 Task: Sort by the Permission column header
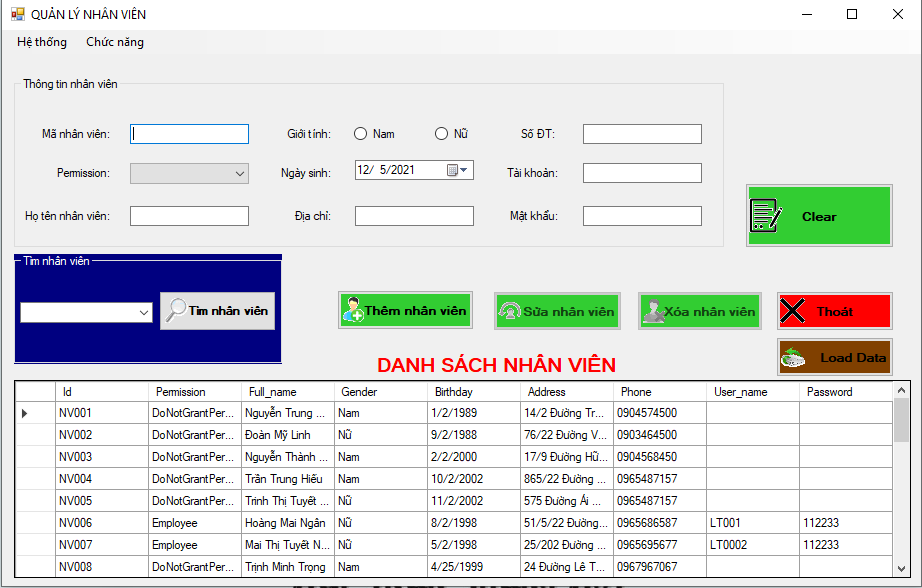pyautogui.click(x=195, y=392)
